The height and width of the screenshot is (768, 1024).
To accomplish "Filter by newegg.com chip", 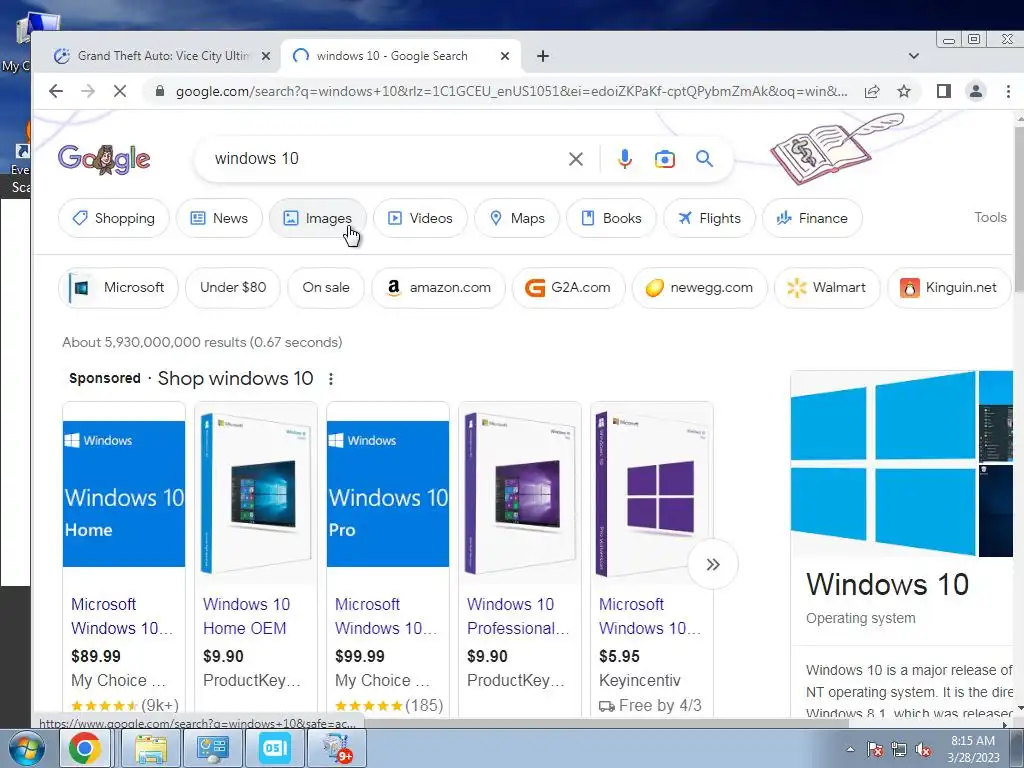I will coord(699,287).
